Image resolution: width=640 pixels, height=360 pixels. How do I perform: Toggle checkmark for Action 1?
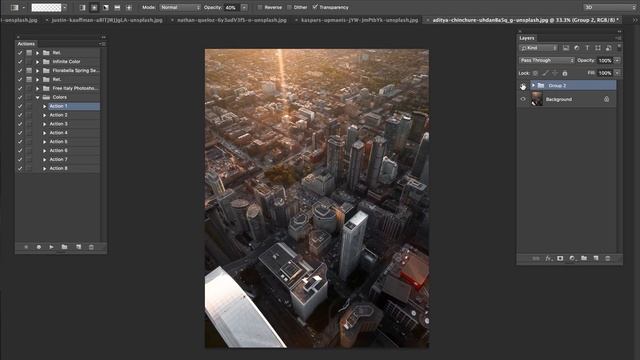(20, 106)
